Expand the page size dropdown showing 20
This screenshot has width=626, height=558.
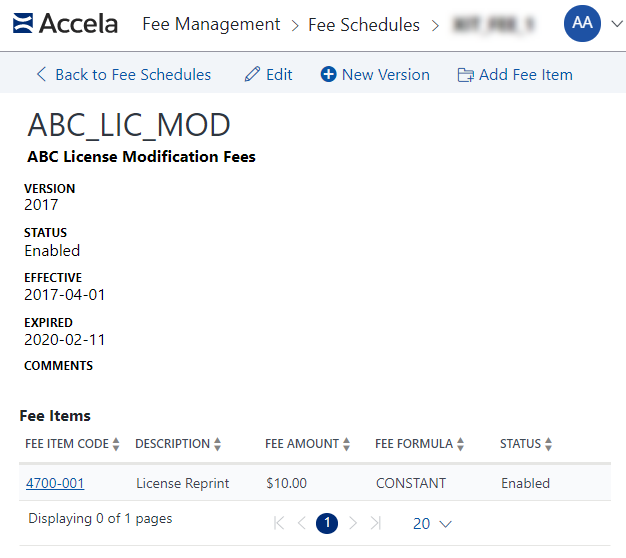point(432,523)
